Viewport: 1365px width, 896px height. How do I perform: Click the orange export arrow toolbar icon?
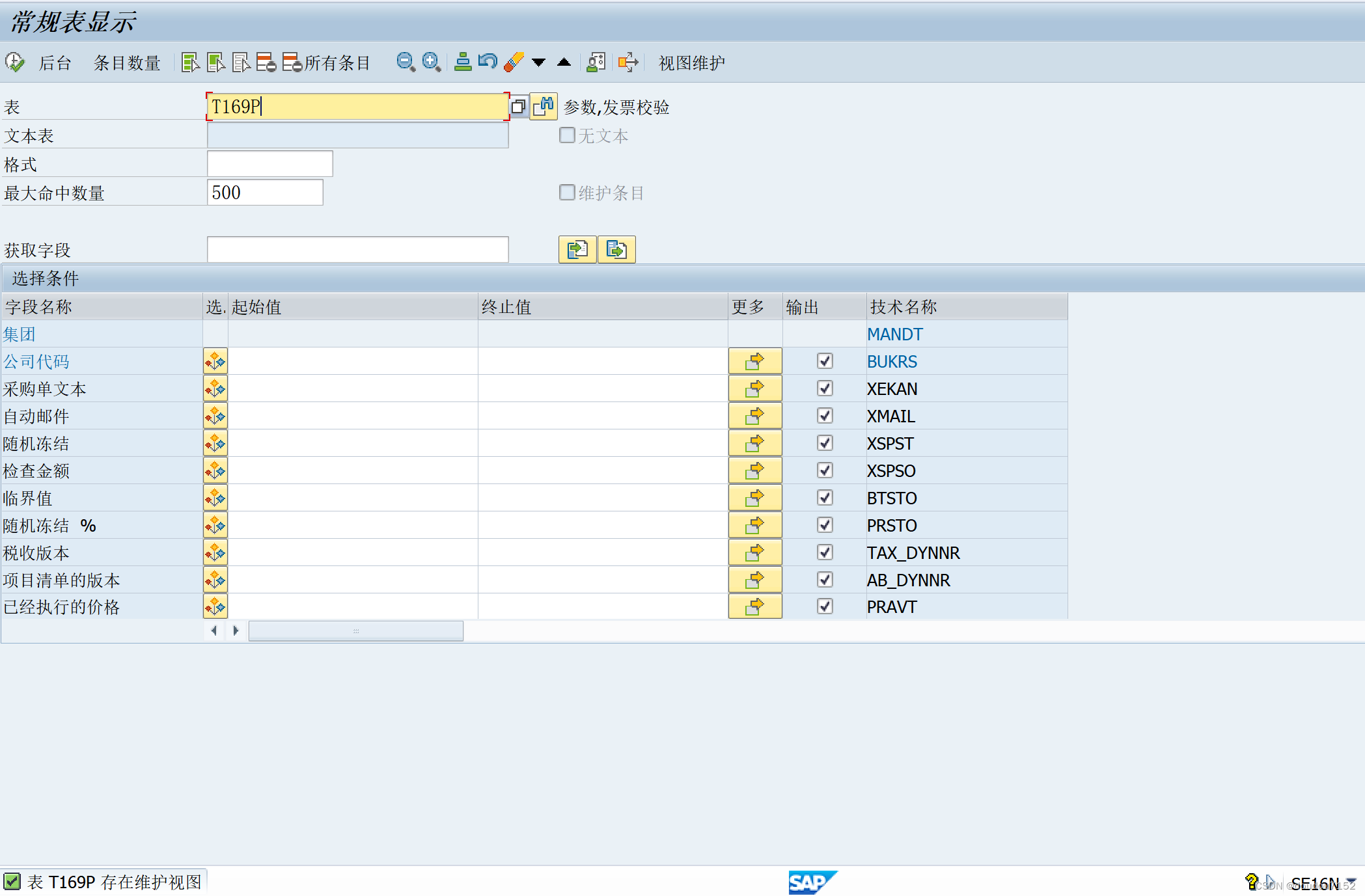click(628, 62)
